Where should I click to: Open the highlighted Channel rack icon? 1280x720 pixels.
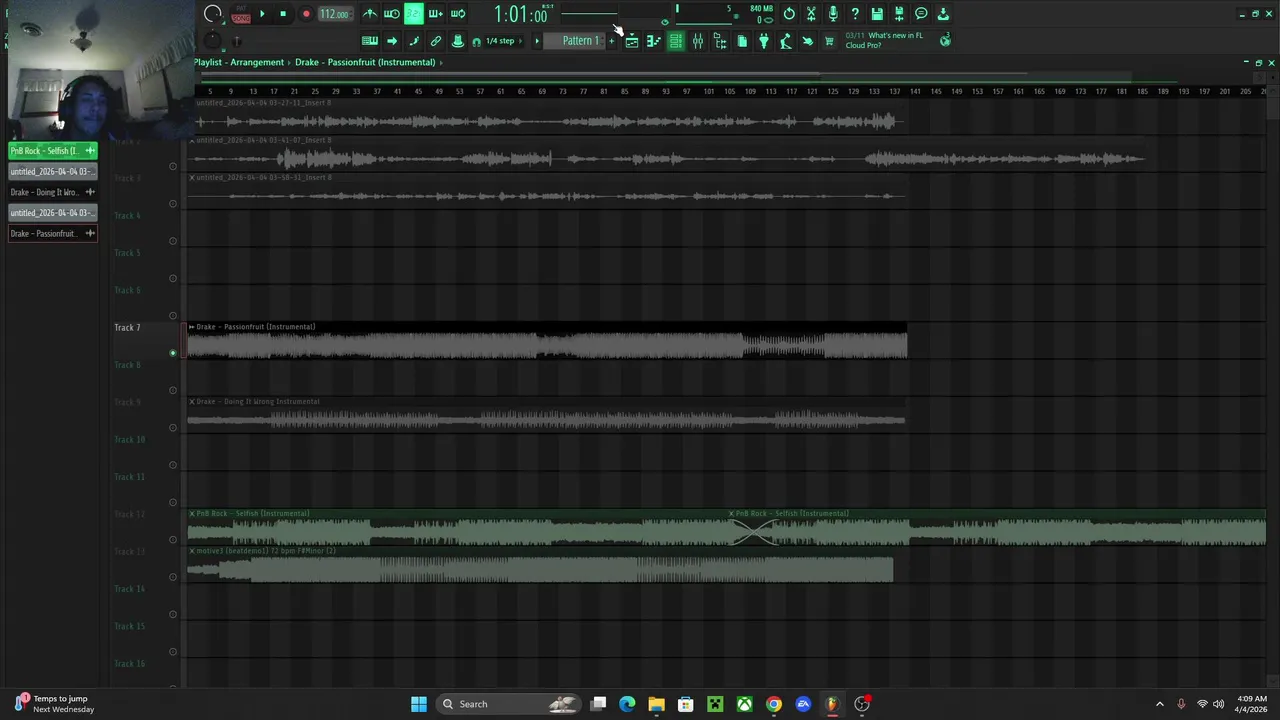[x=676, y=41]
